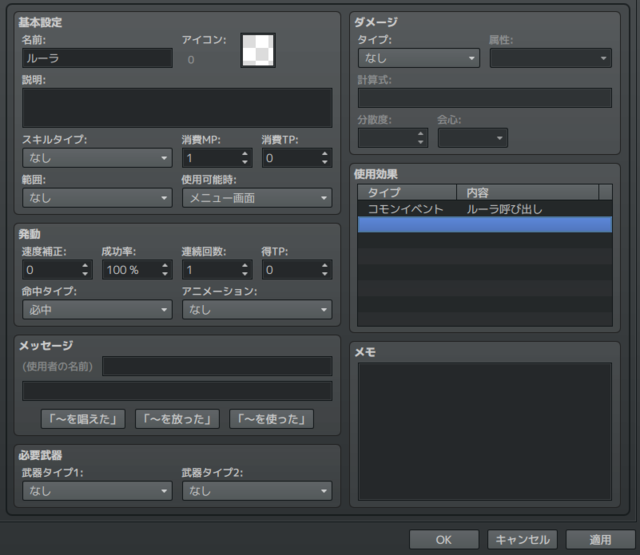Open the disabled 属性 dropdown
The image size is (640, 555).
551,58
